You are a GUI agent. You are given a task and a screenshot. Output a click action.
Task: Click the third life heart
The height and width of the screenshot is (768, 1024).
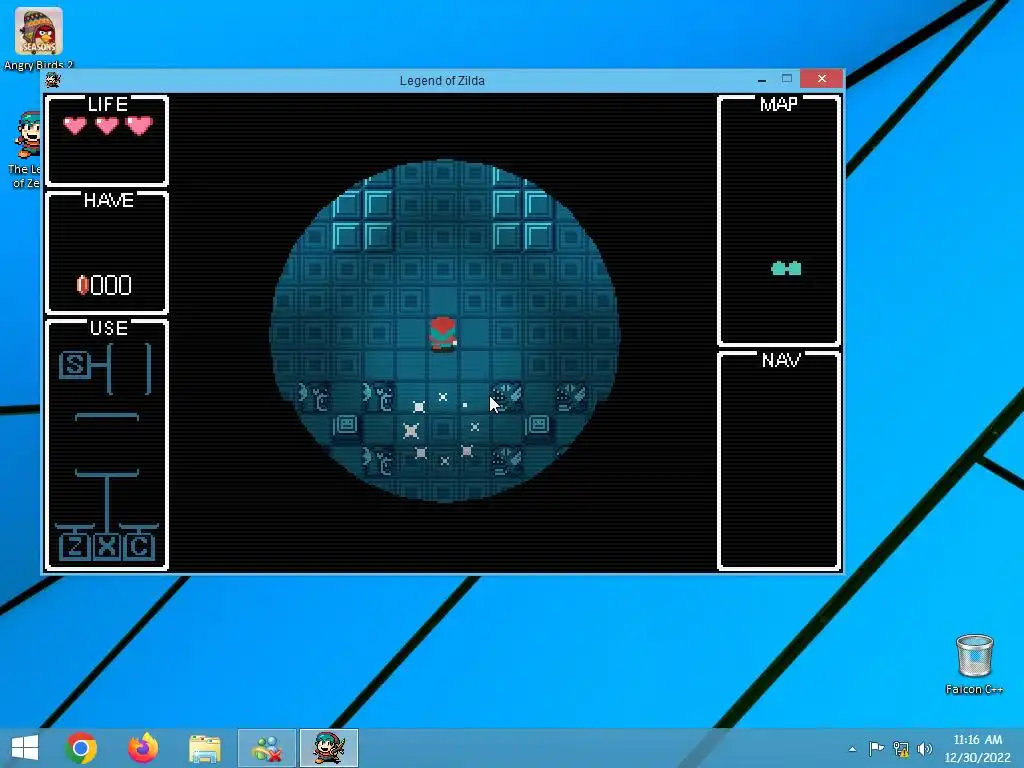point(139,125)
